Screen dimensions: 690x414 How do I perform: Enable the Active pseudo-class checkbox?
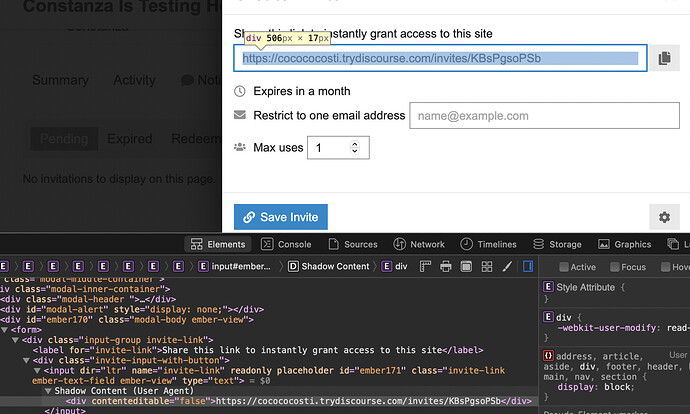tap(564, 267)
